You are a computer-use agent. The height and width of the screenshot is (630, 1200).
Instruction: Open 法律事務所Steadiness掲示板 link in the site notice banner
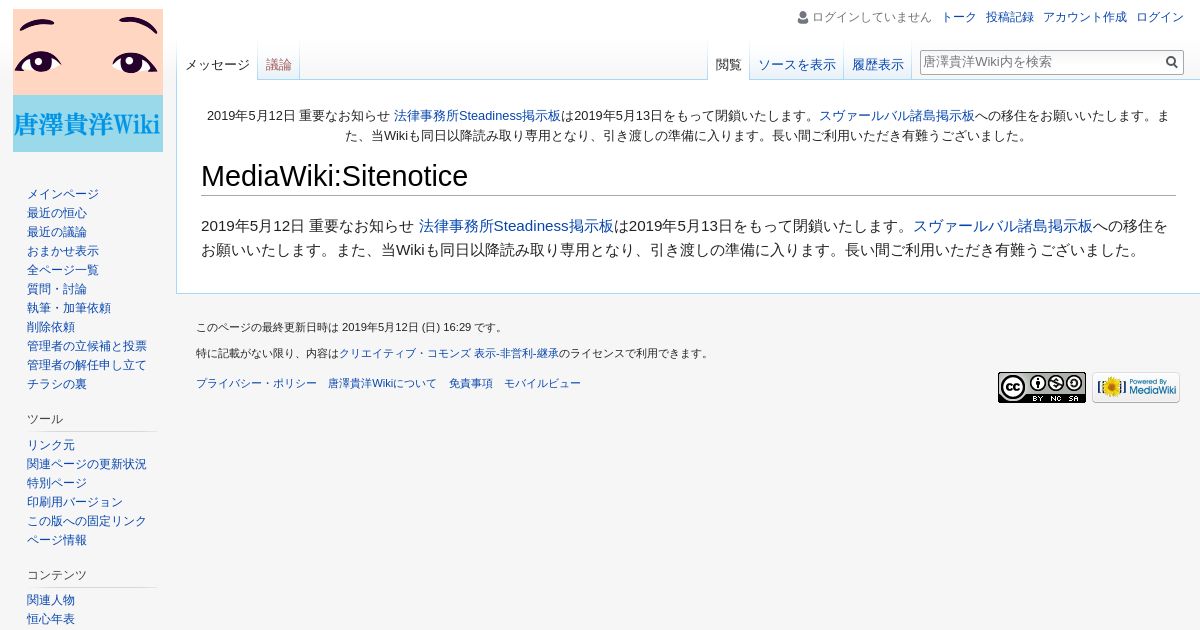click(x=477, y=116)
